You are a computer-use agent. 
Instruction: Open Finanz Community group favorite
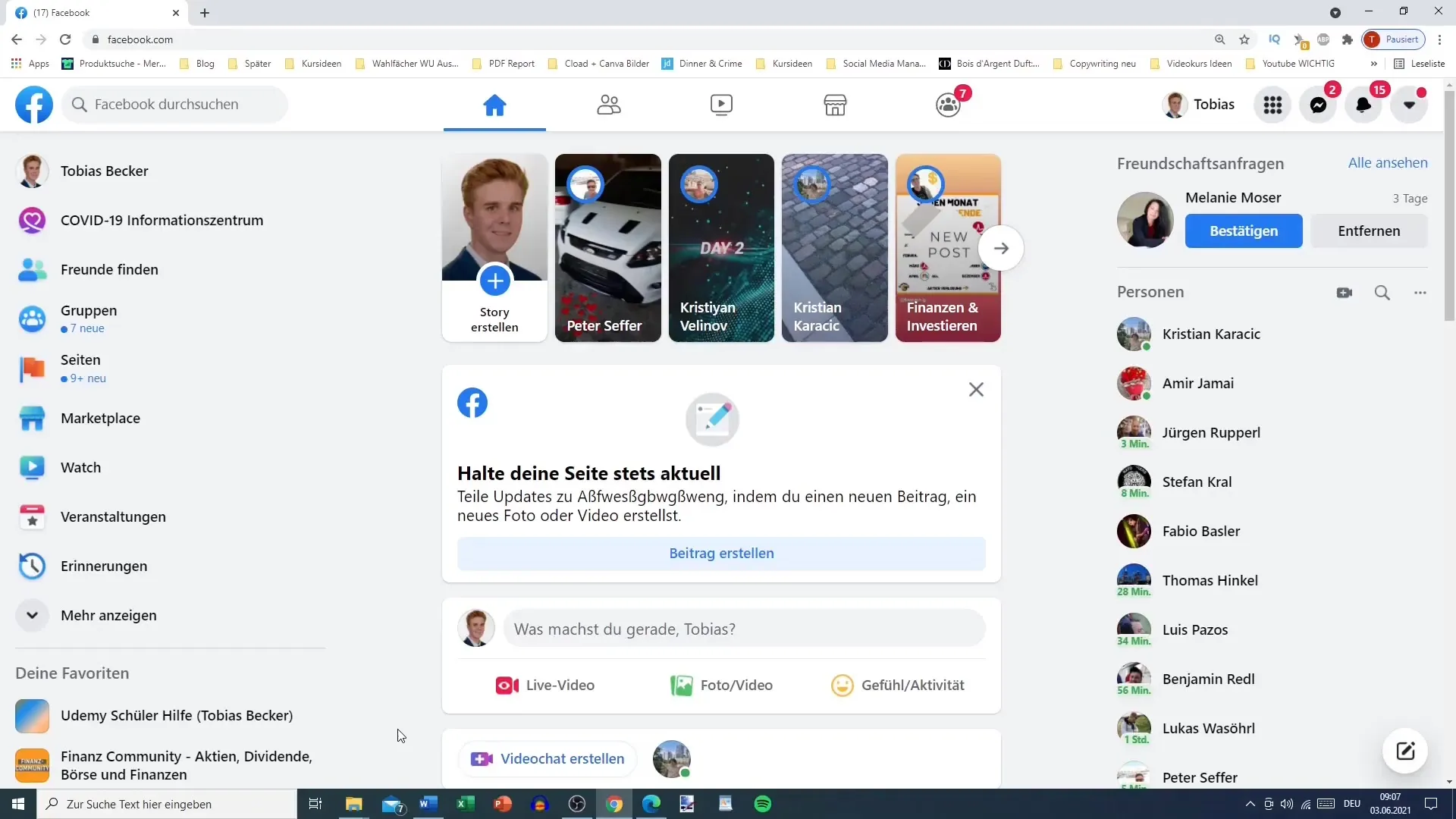tap(170, 765)
